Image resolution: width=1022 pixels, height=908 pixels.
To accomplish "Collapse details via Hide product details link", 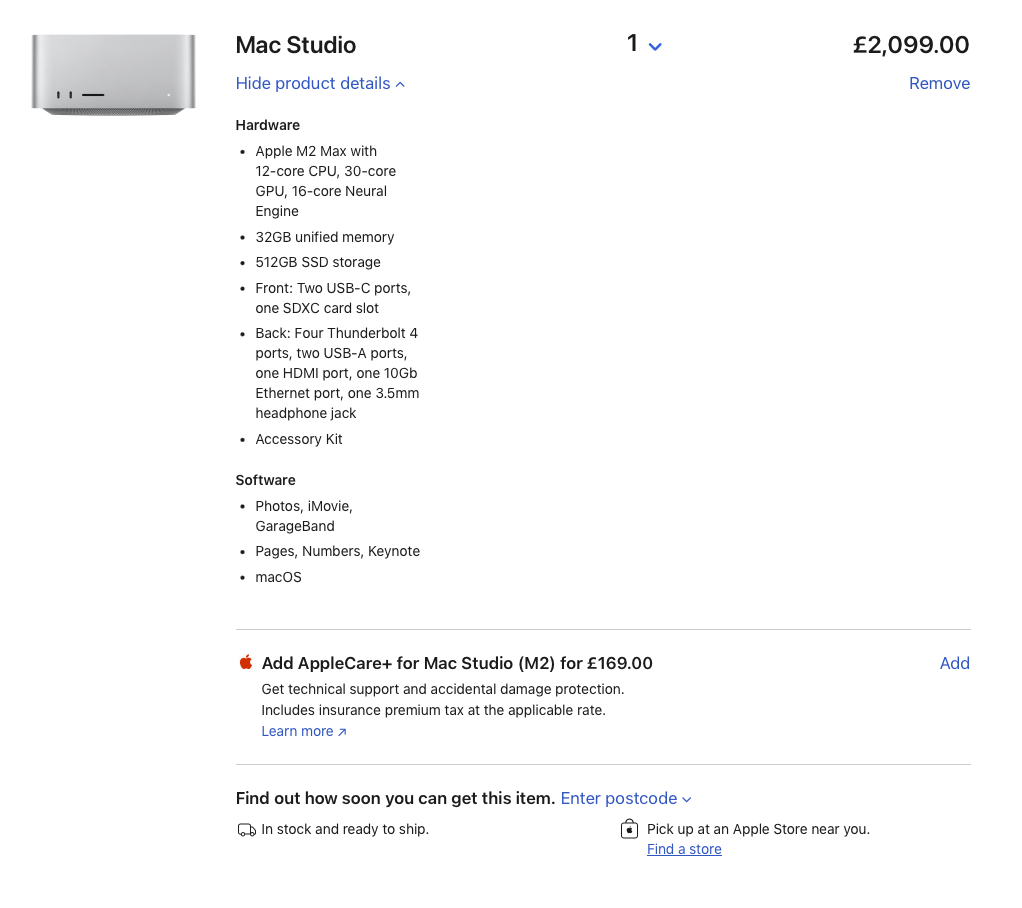I will click(313, 84).
